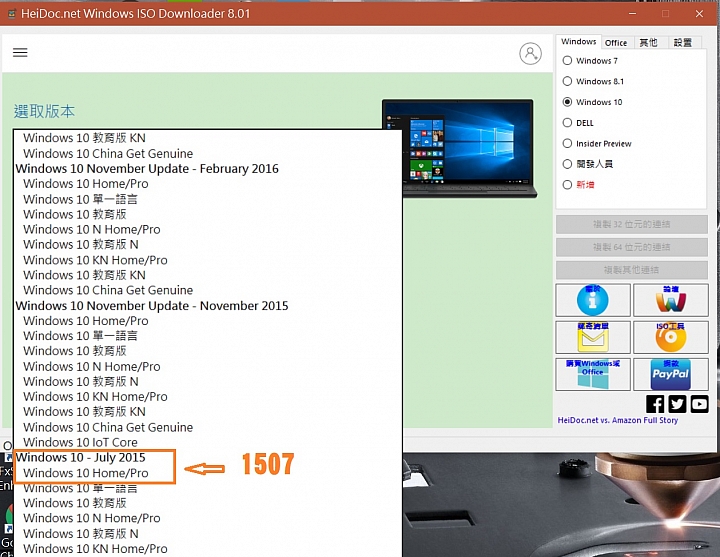Image resolution: width=720 pixels, height=557 pixels.
Task: Click the laptop Windows 10 image
Action: [x=459, y=148]
